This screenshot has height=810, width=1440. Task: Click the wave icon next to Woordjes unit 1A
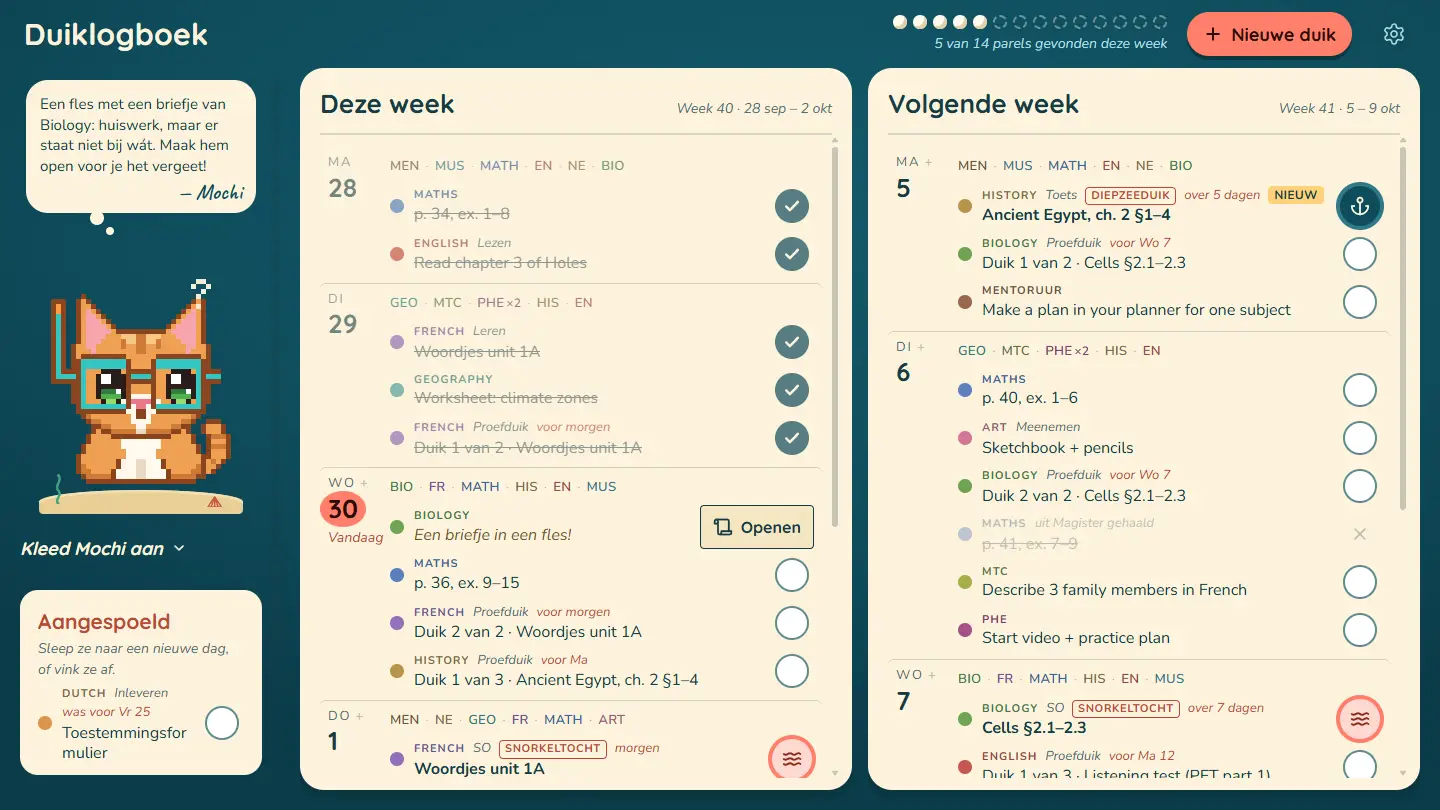coord(792,758)
